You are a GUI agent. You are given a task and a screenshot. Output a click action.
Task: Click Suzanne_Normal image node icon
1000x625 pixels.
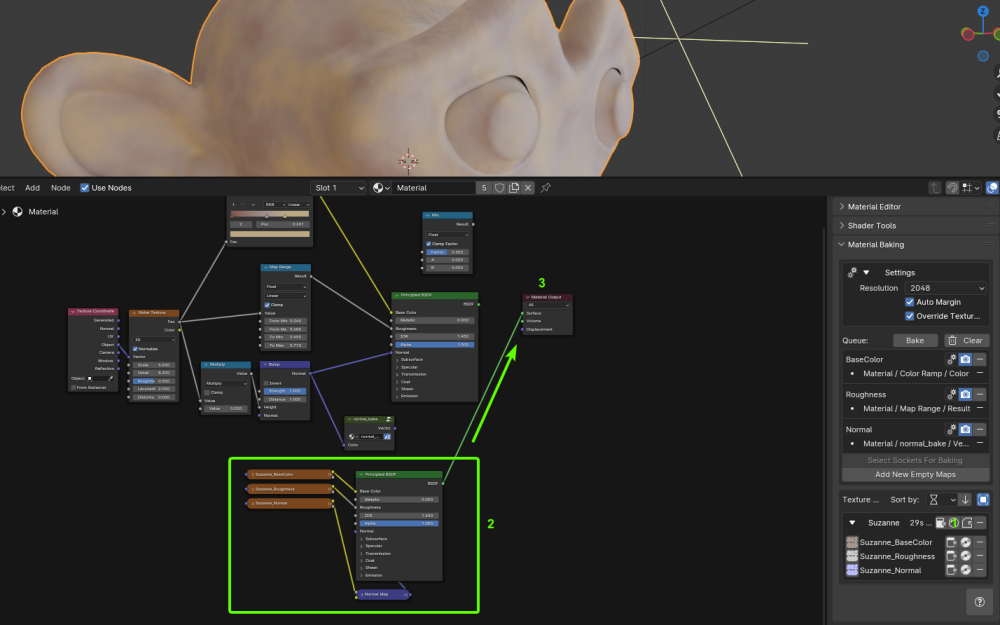pyautogui.click(x=952, y=570)
